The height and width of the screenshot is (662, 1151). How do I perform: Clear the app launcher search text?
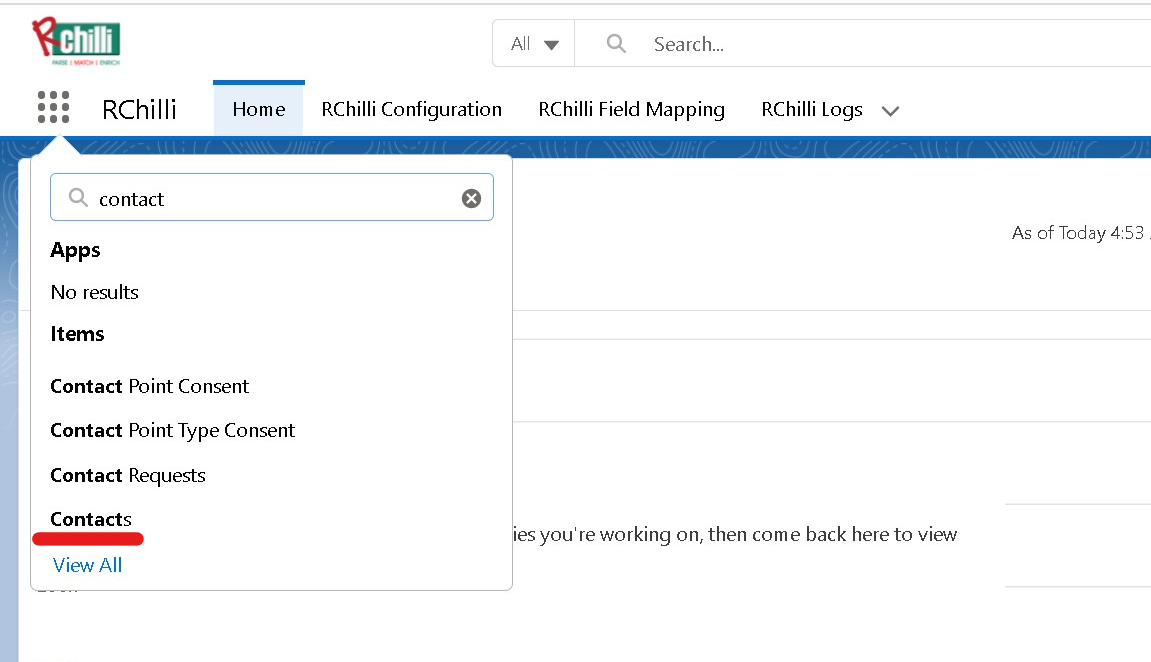point(471,198)
